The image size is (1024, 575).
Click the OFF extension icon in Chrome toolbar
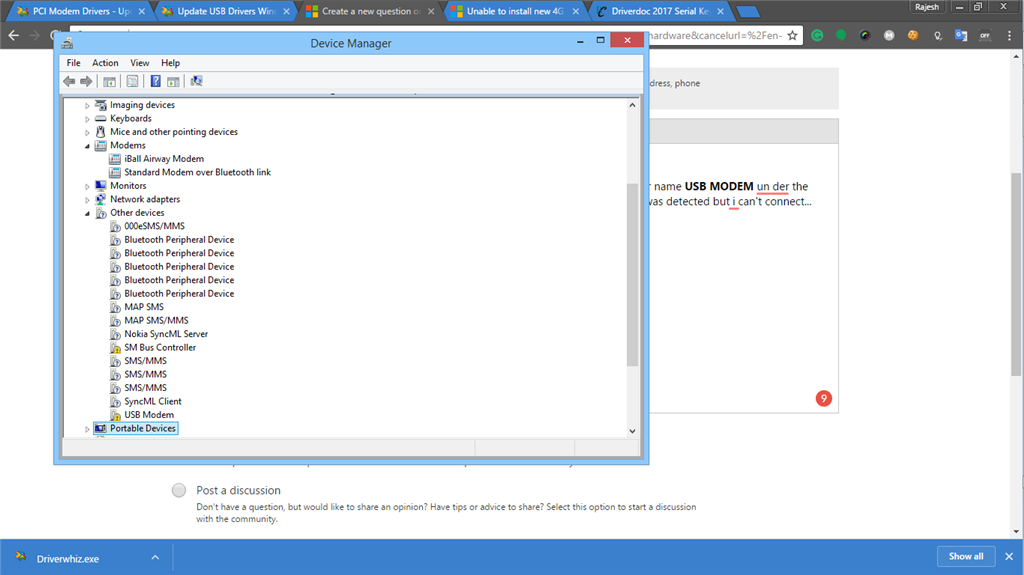[985, 35]
